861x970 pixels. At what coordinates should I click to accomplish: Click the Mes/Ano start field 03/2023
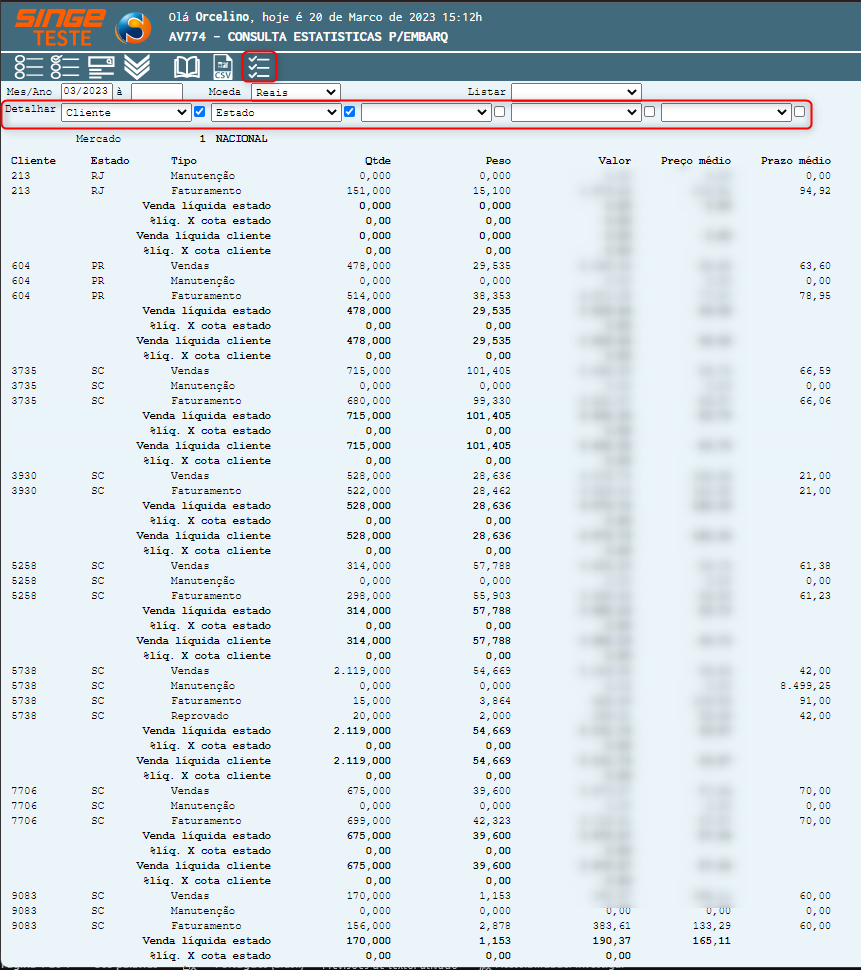tap(87, 91)
